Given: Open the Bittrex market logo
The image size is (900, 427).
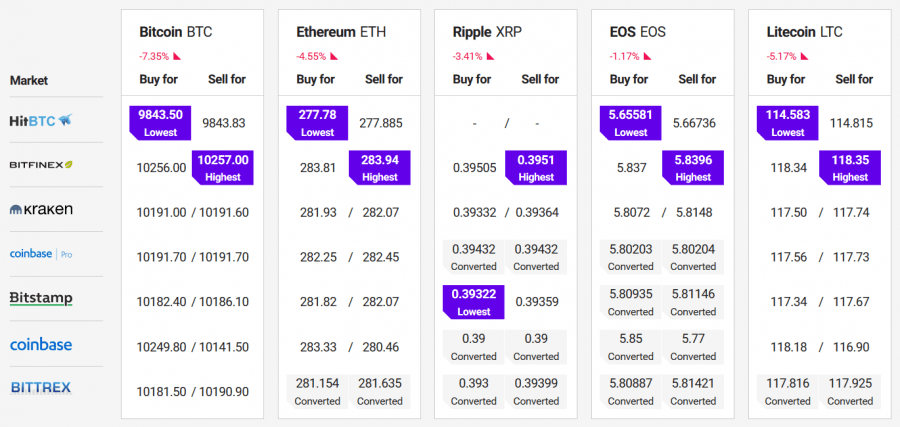Looking at the screenshot, I should pos(41,388).
